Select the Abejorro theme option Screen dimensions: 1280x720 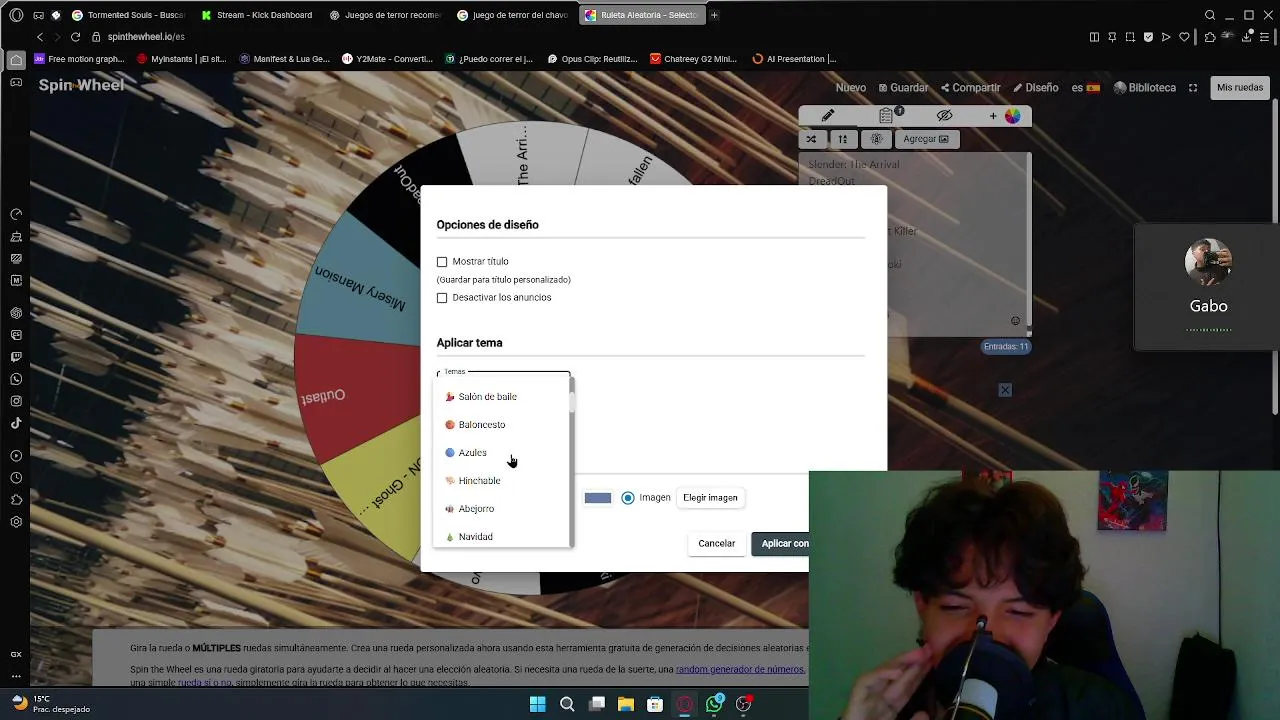501,509
